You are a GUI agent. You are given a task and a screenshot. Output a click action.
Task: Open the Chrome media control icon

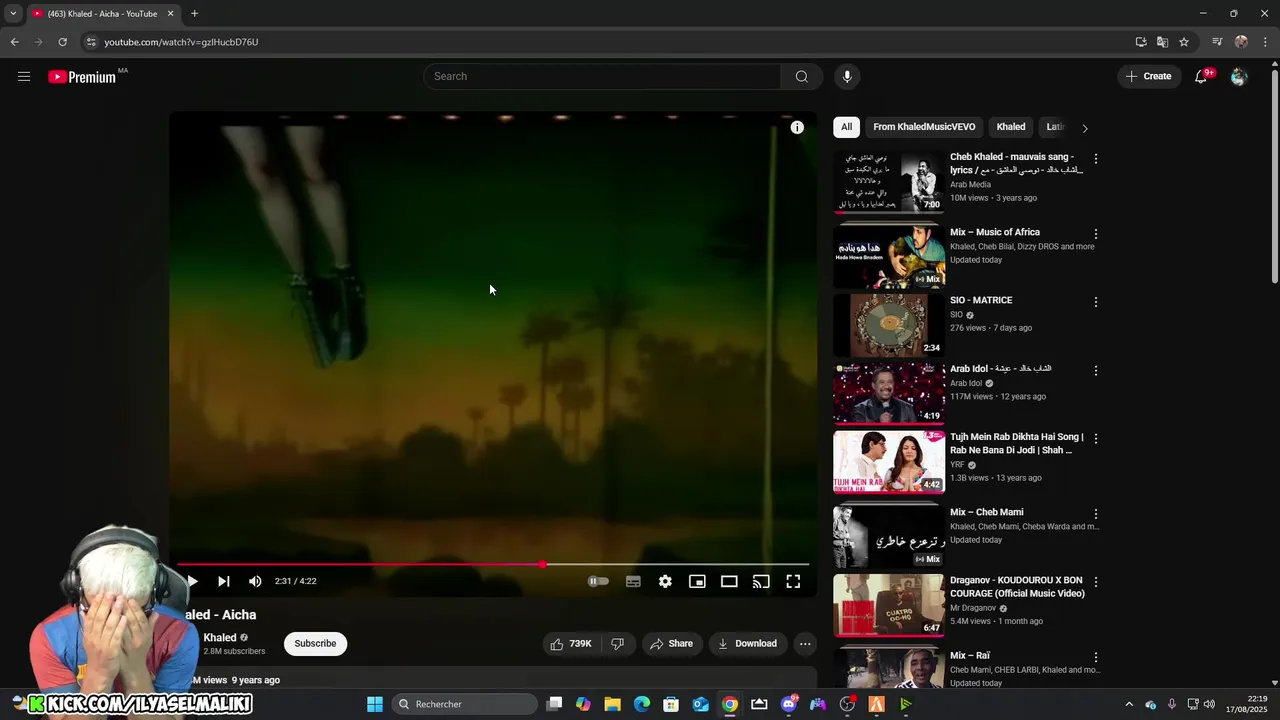tap(1217, 42)
